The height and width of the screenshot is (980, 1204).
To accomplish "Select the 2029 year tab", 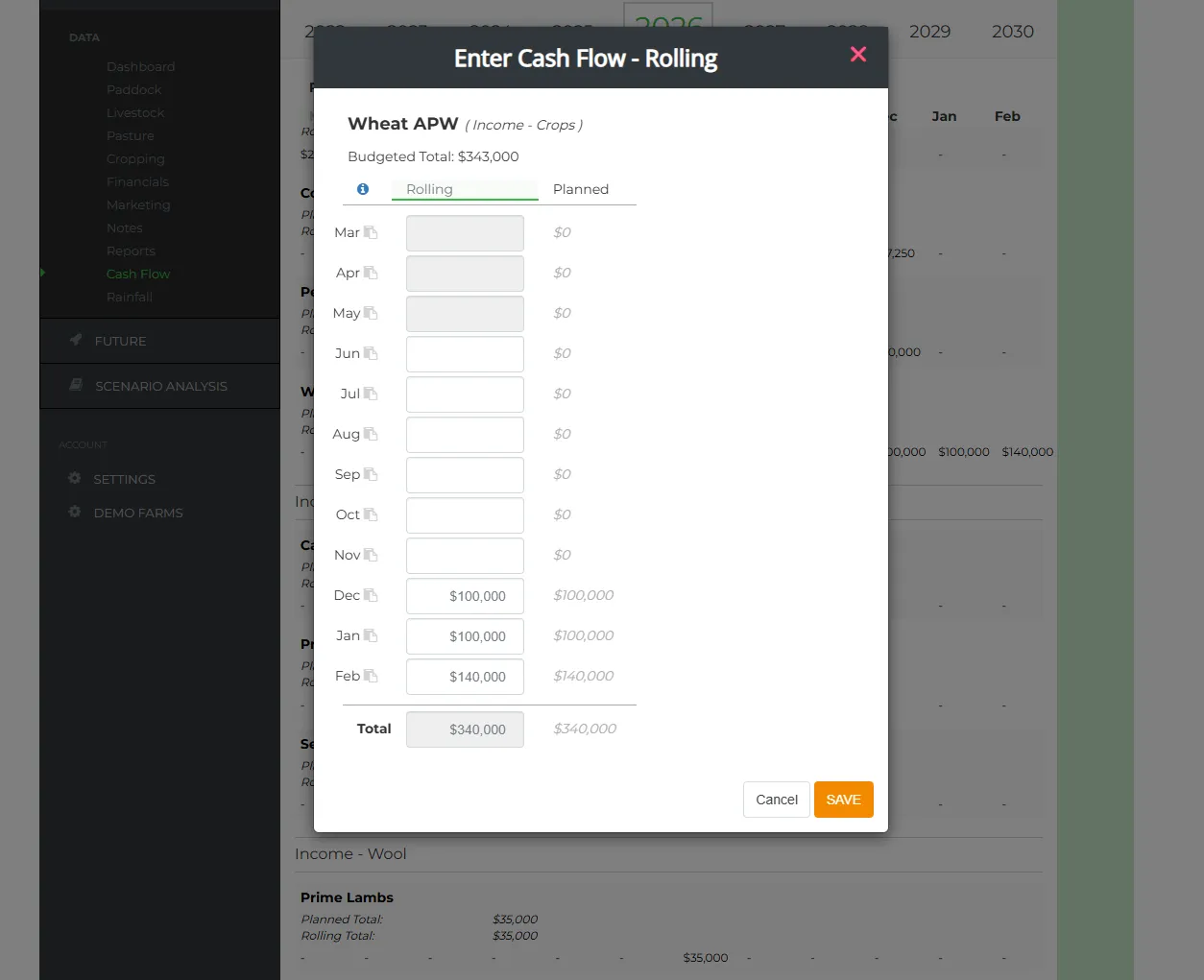I will click(x=929, y=32).
